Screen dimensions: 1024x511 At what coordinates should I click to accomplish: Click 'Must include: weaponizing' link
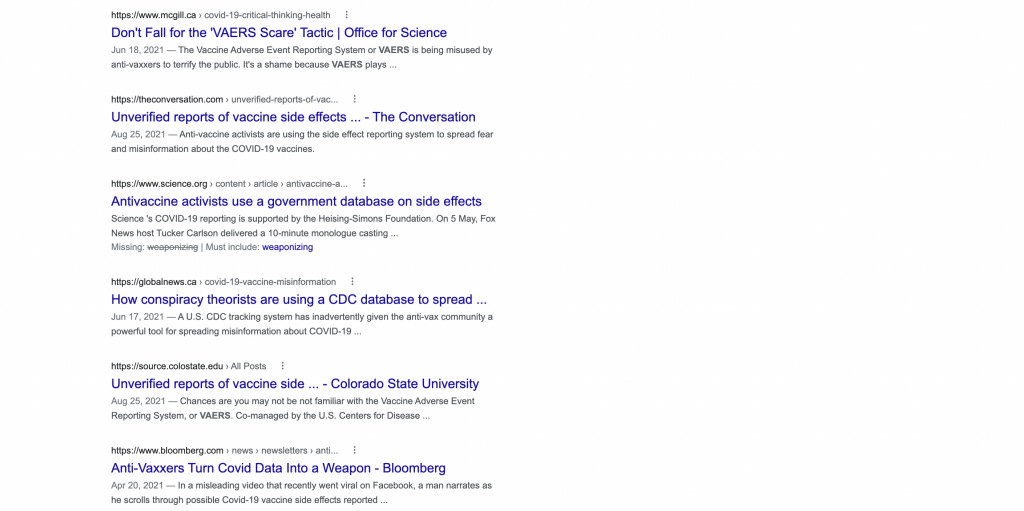pos(287,247)
